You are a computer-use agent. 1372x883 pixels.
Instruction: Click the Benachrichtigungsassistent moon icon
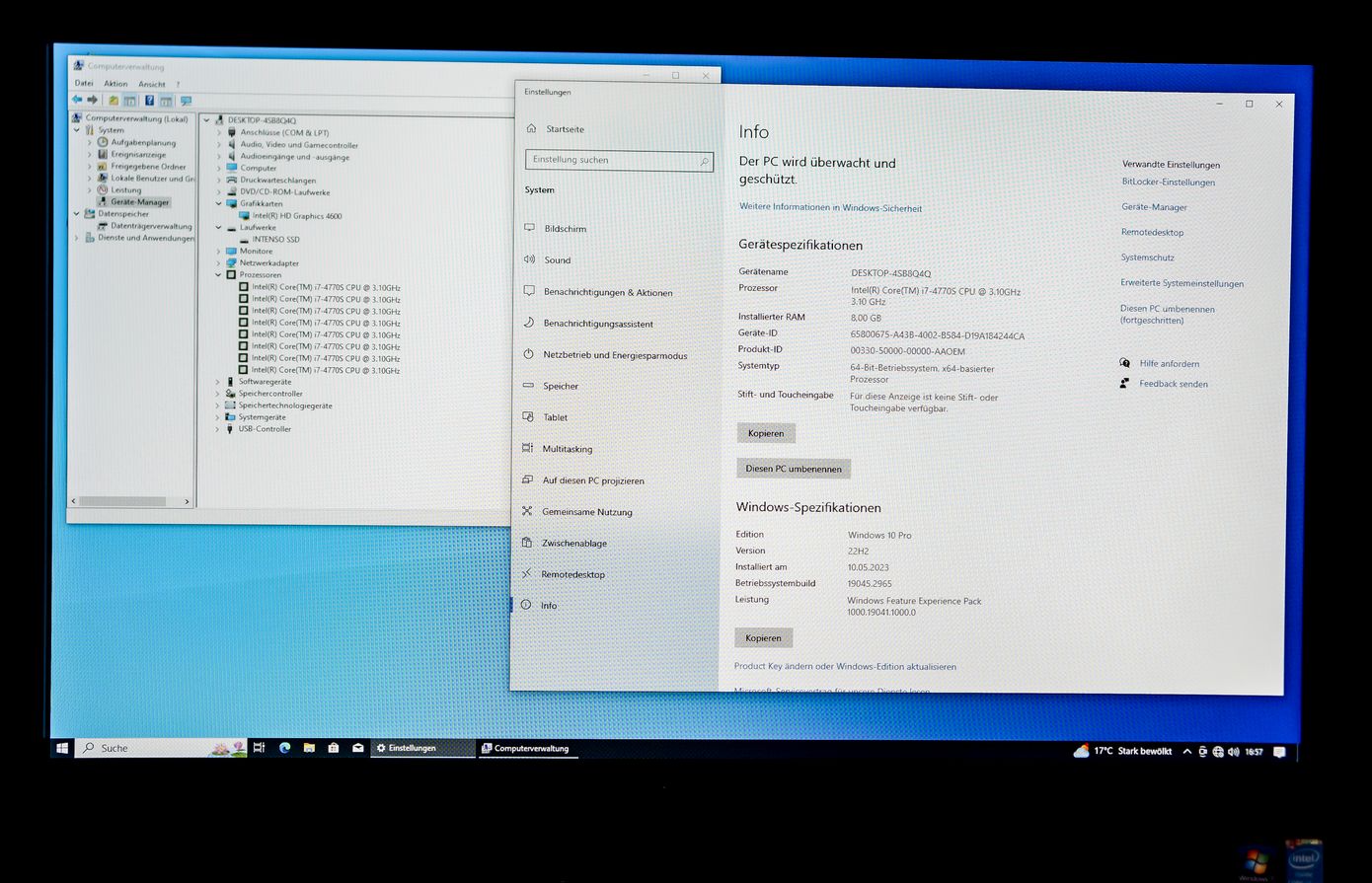tap(529, 323)
